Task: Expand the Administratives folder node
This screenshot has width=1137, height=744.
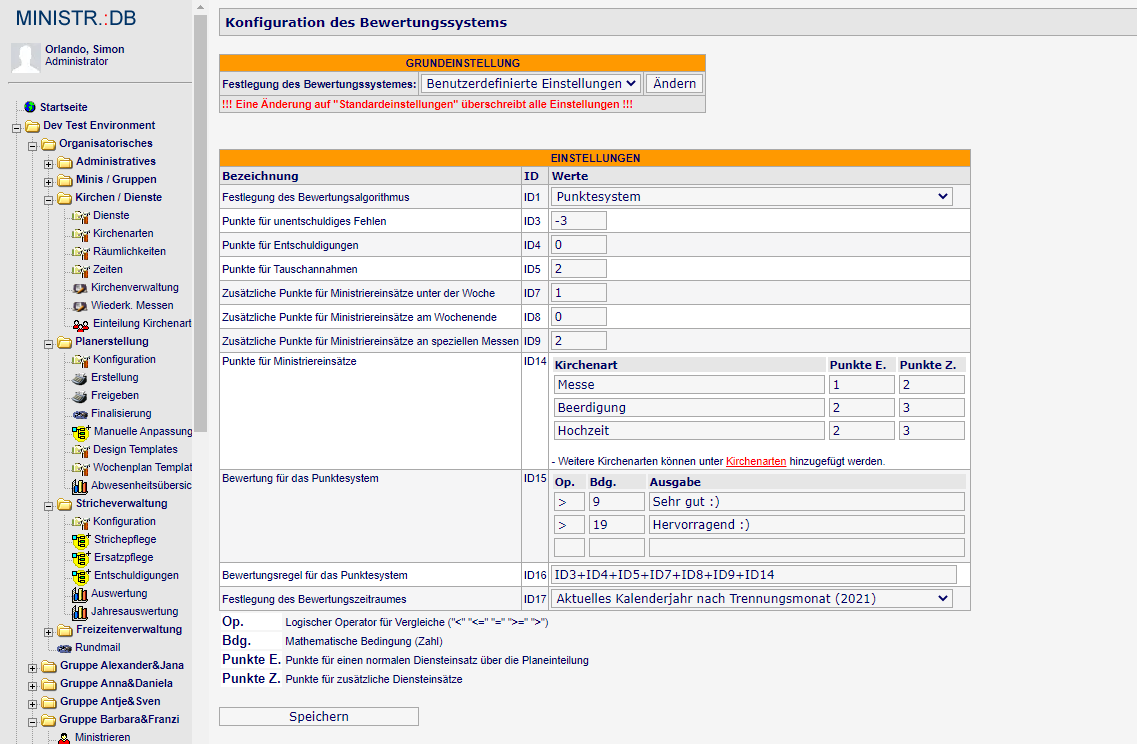Action: coord(49,165)
